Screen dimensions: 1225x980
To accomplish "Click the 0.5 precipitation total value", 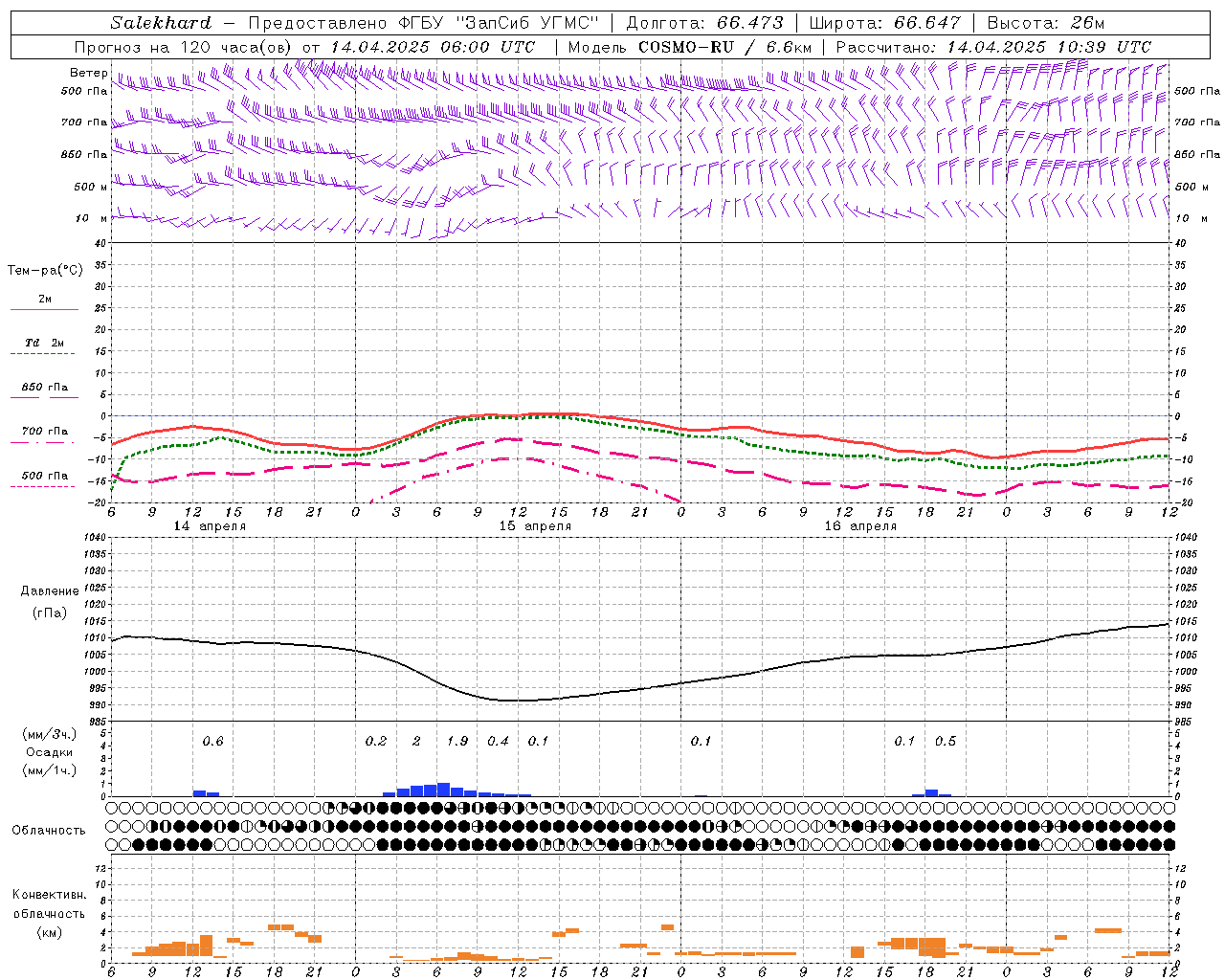I will pos(946,741).
